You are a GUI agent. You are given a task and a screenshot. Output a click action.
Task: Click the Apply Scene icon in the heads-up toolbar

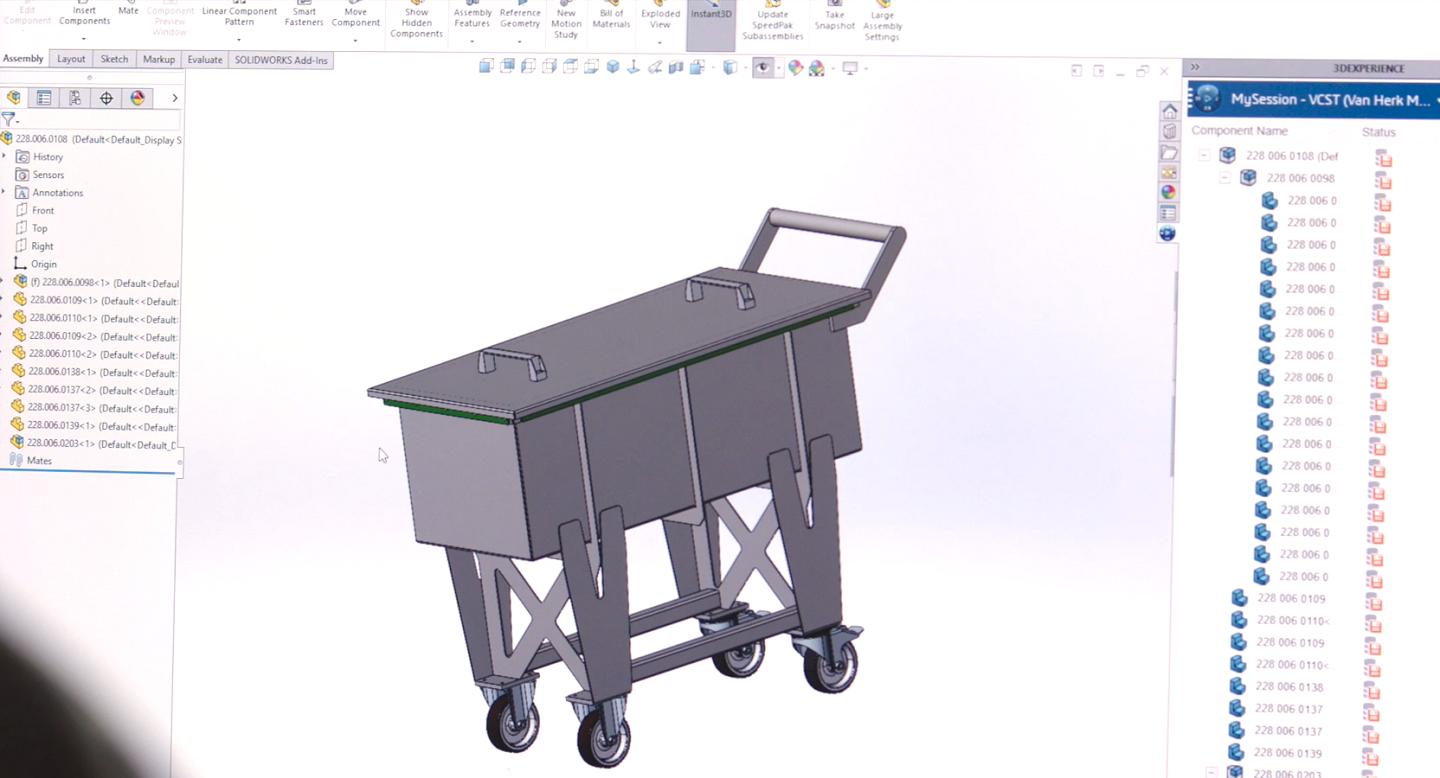(x=817, y=68)
